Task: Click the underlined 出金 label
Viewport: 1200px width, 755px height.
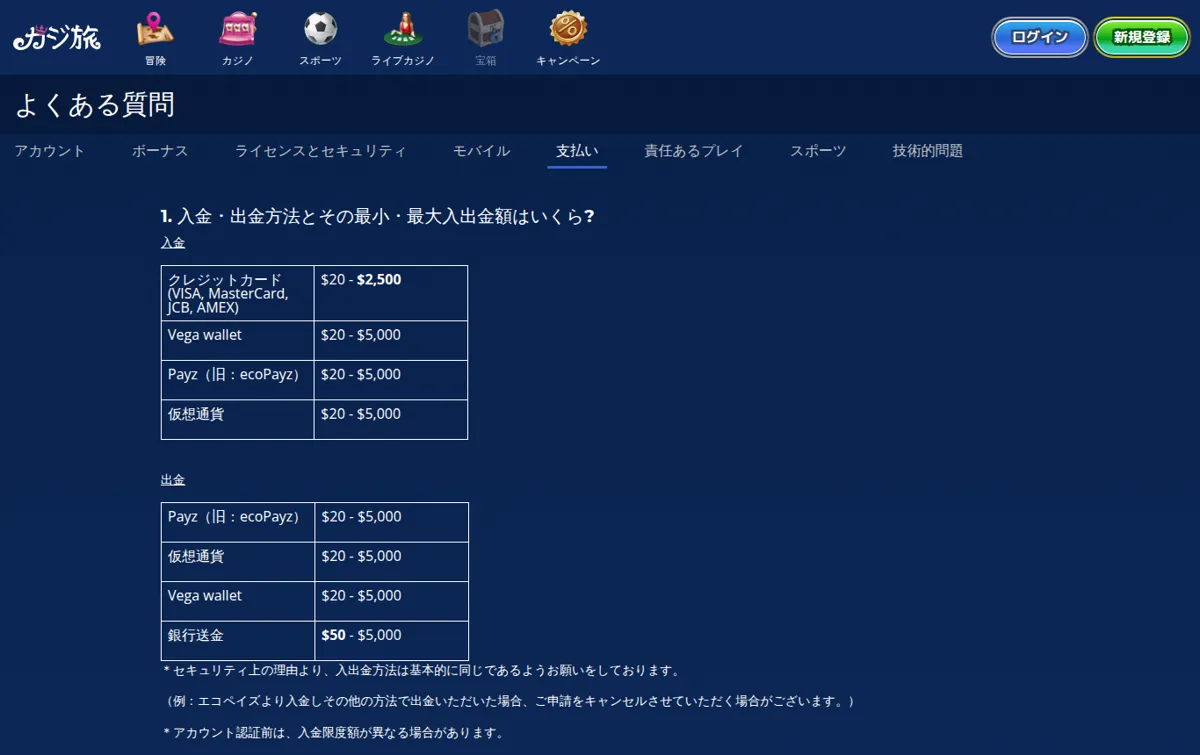Action: click(x=173, y=480)
